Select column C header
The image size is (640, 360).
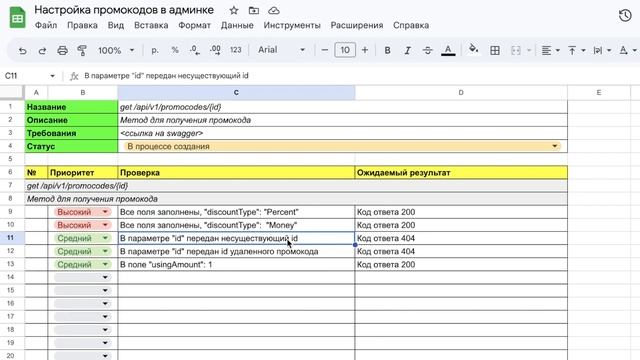(x=236, y=93)
